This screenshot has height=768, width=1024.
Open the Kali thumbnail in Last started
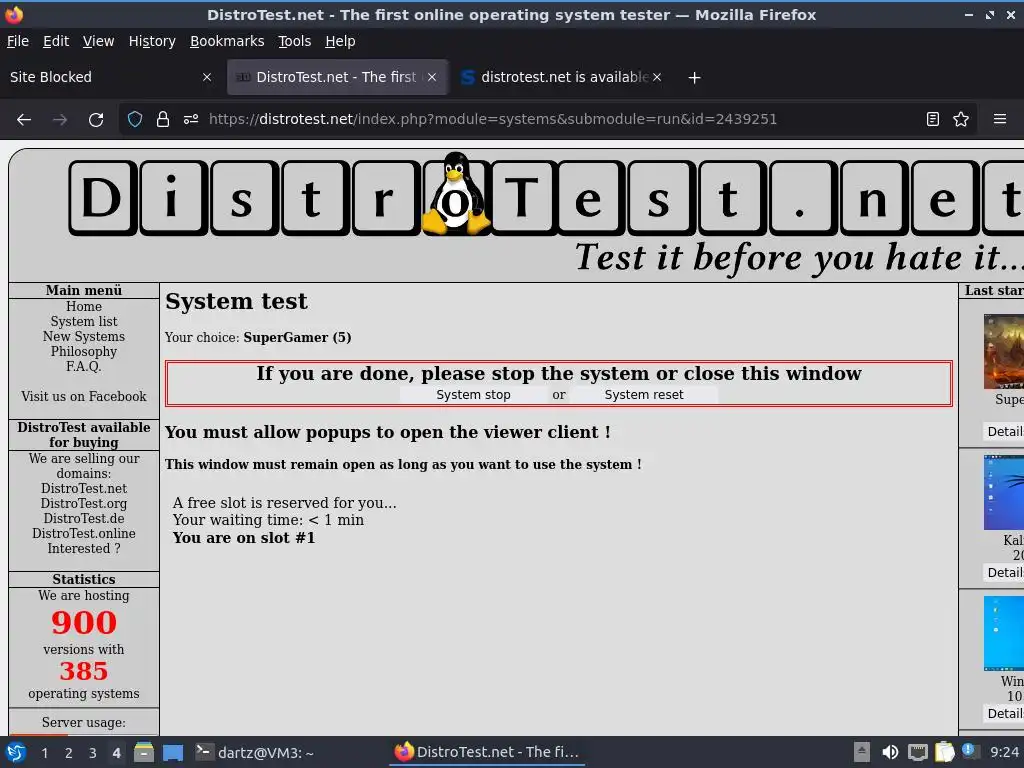[x=1004, y=492]
